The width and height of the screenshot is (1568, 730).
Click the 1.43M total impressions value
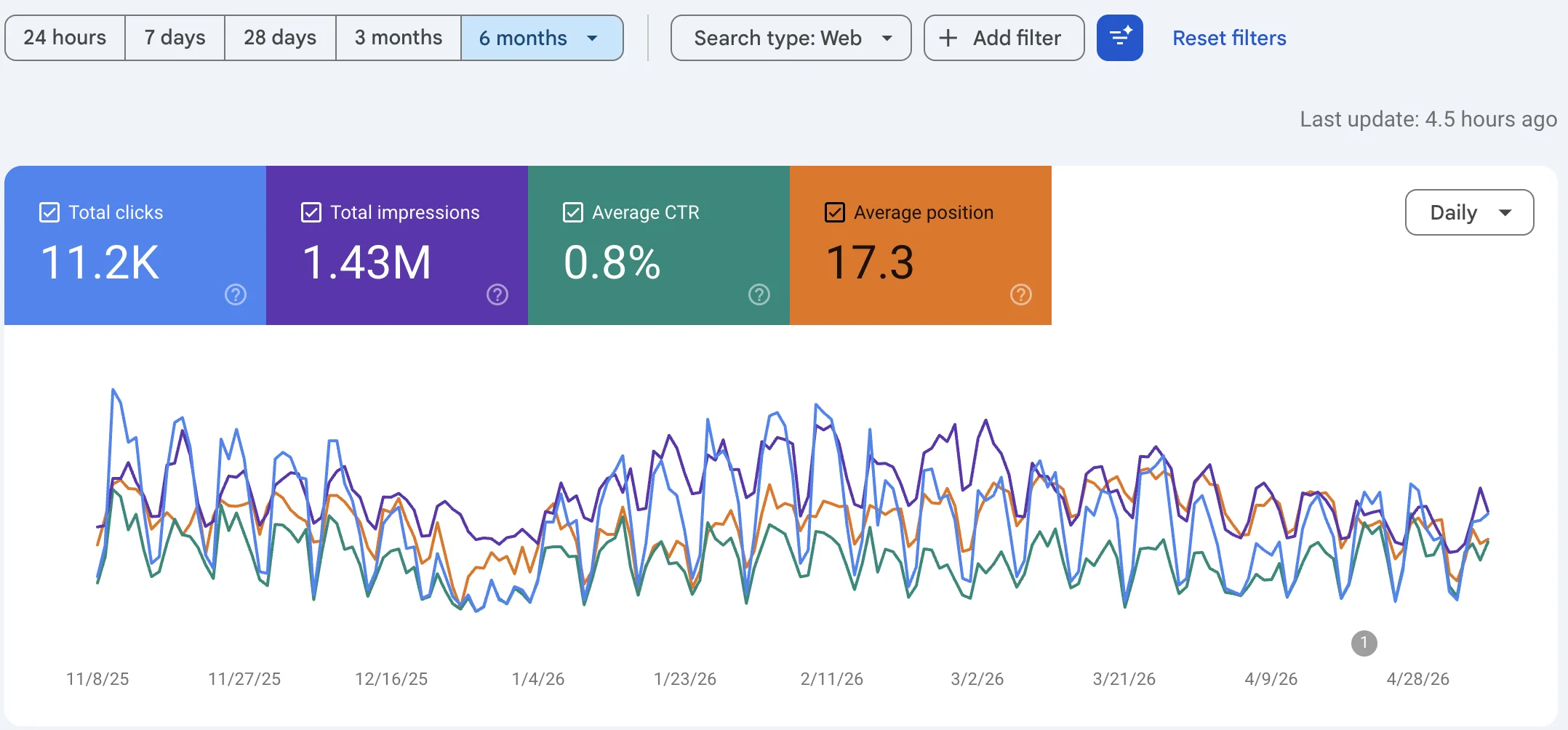[x=367, y=262]
